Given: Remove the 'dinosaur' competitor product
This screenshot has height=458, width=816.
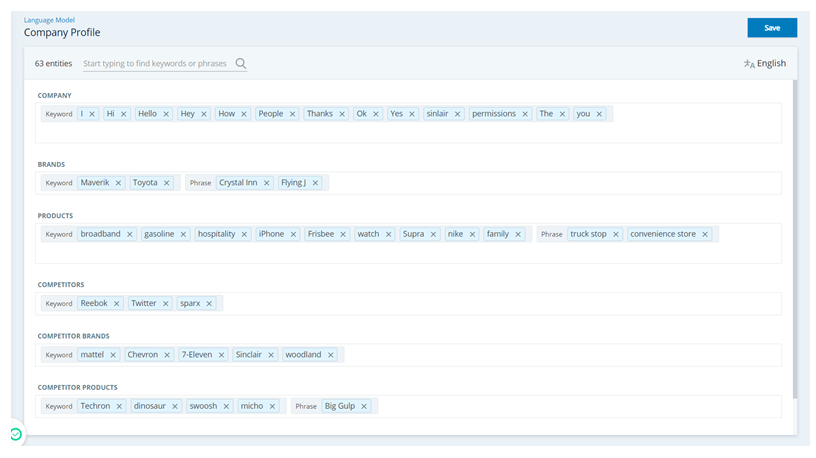Looking at the screenshot, I should (x=175, y=406).
